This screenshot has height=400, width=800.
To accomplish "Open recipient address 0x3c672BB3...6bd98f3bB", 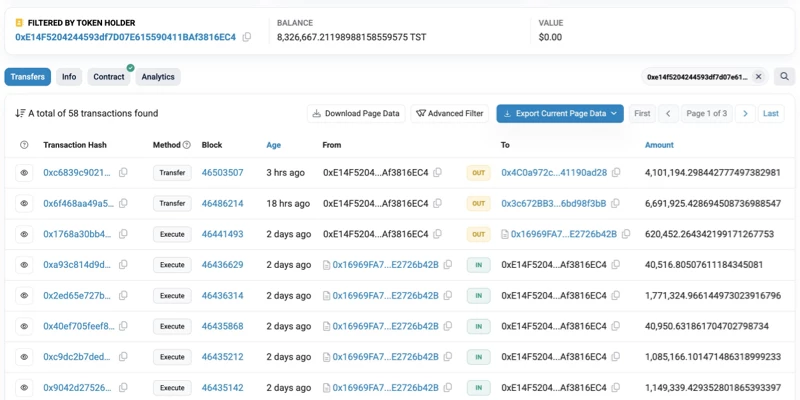I will [554, 204].
